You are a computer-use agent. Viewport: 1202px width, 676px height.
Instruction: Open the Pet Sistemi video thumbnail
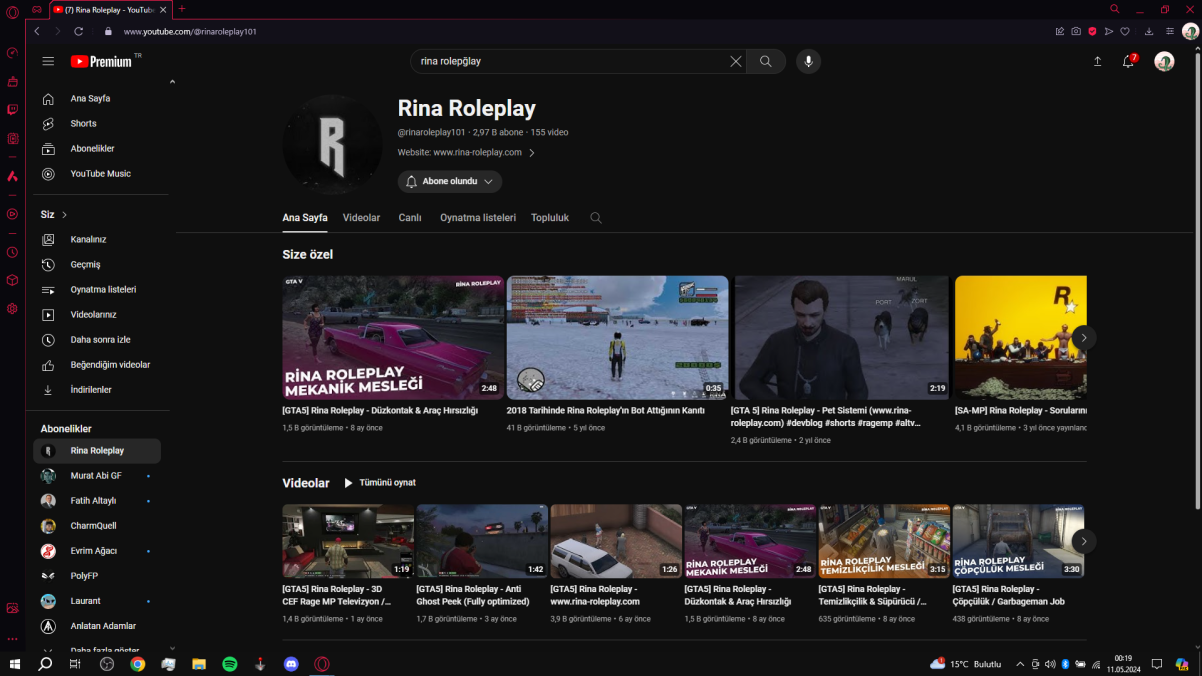click(842, 338)
